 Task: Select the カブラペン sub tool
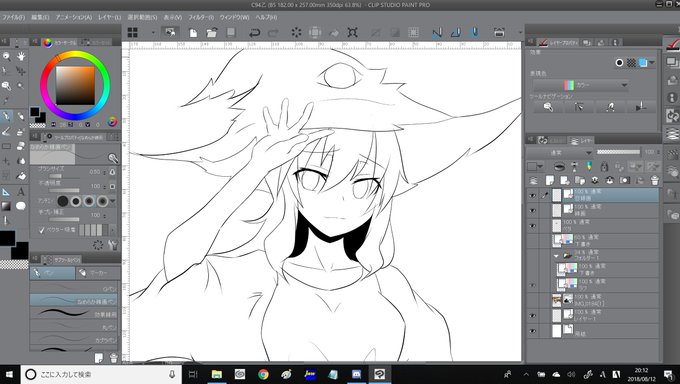[x=74, y=339]
